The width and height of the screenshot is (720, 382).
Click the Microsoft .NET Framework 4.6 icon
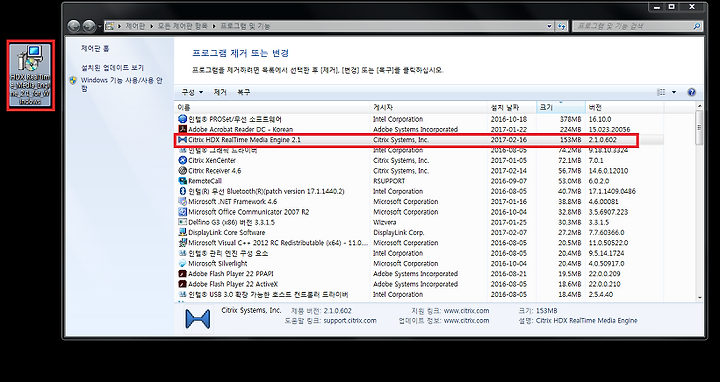coord(182,202)
